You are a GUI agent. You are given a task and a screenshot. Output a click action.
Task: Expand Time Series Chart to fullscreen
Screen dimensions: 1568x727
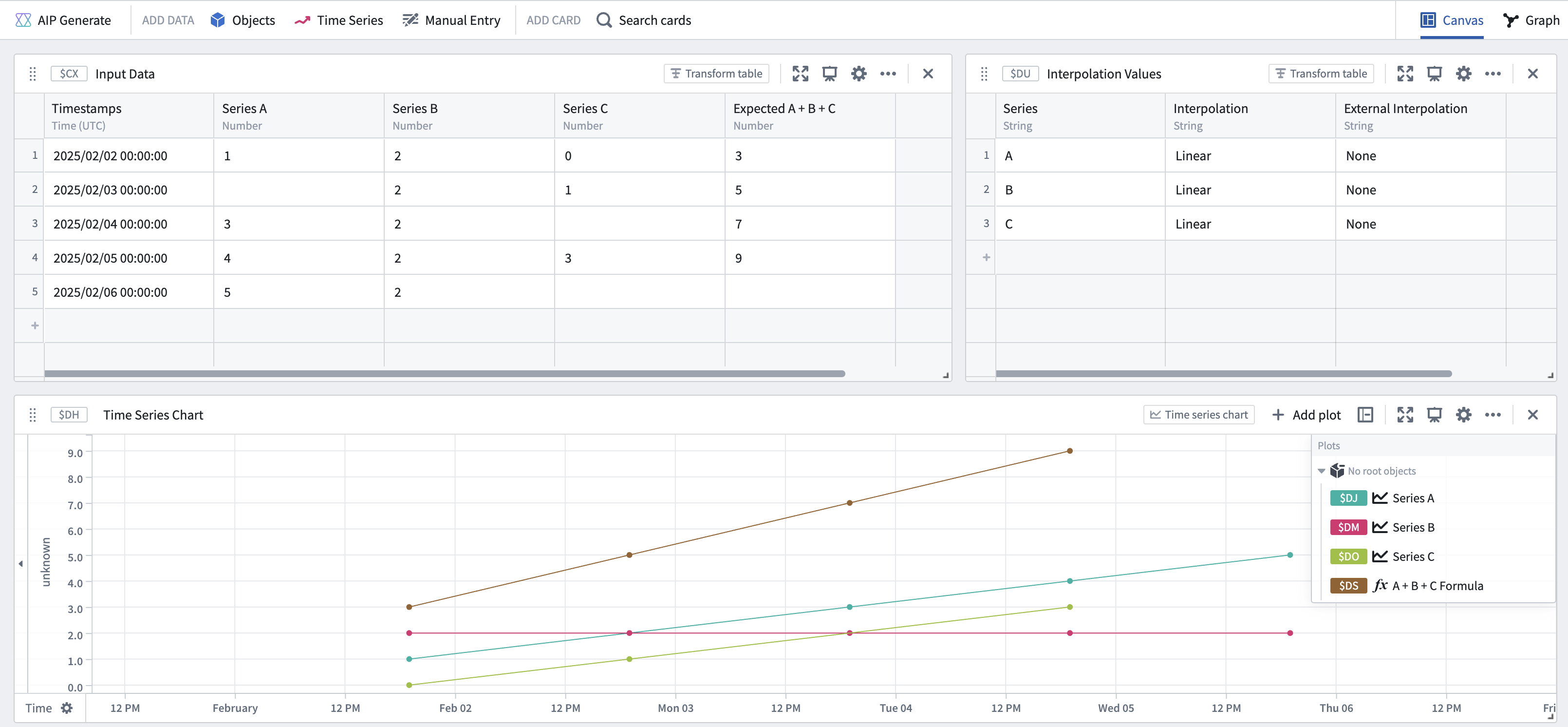coord(1405,415)
